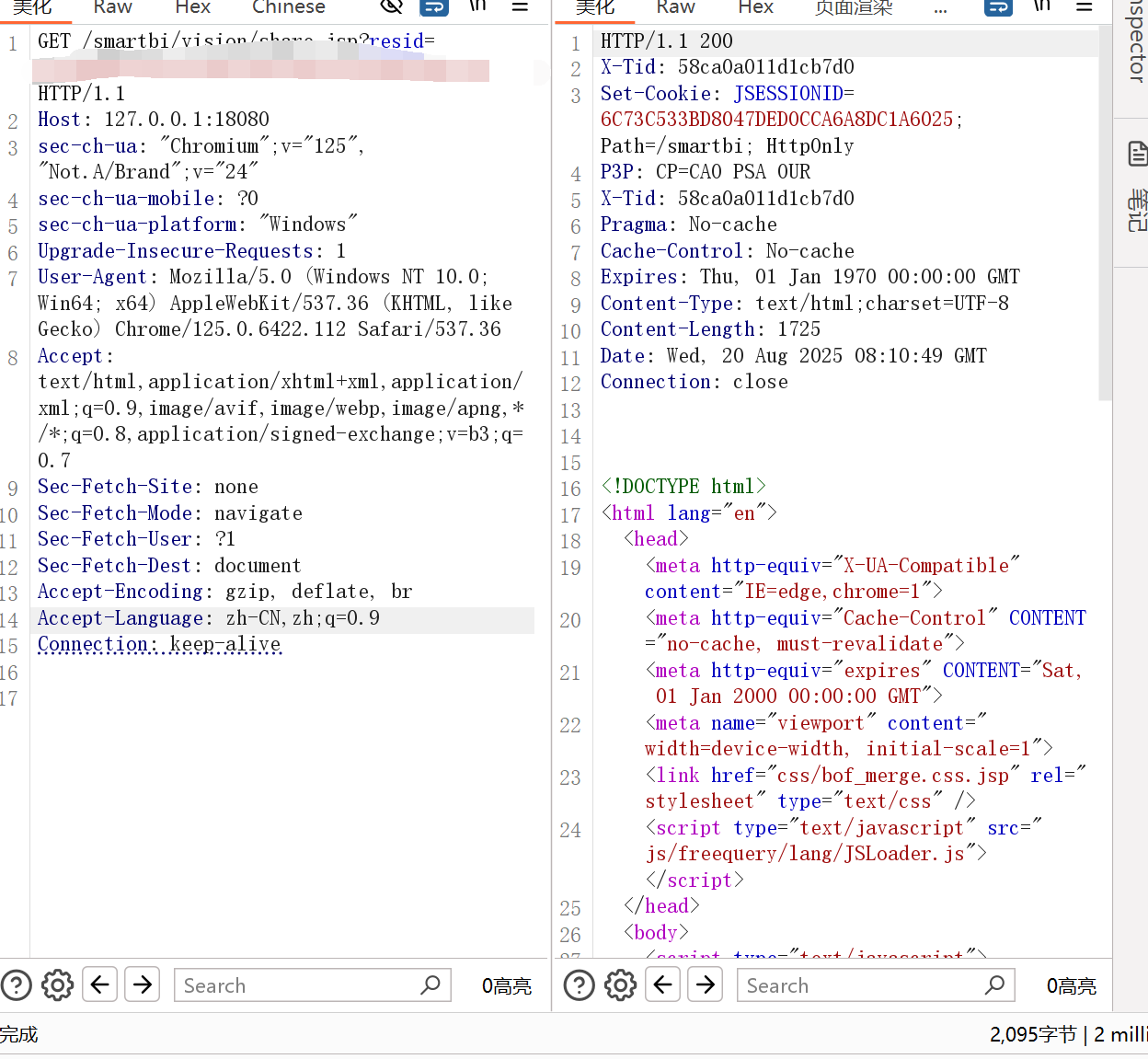Click the response panel vertical scrollbar
The height and width of the screenshot is (1059, 1148).
pyautogui.click(x=1105, y=213)
